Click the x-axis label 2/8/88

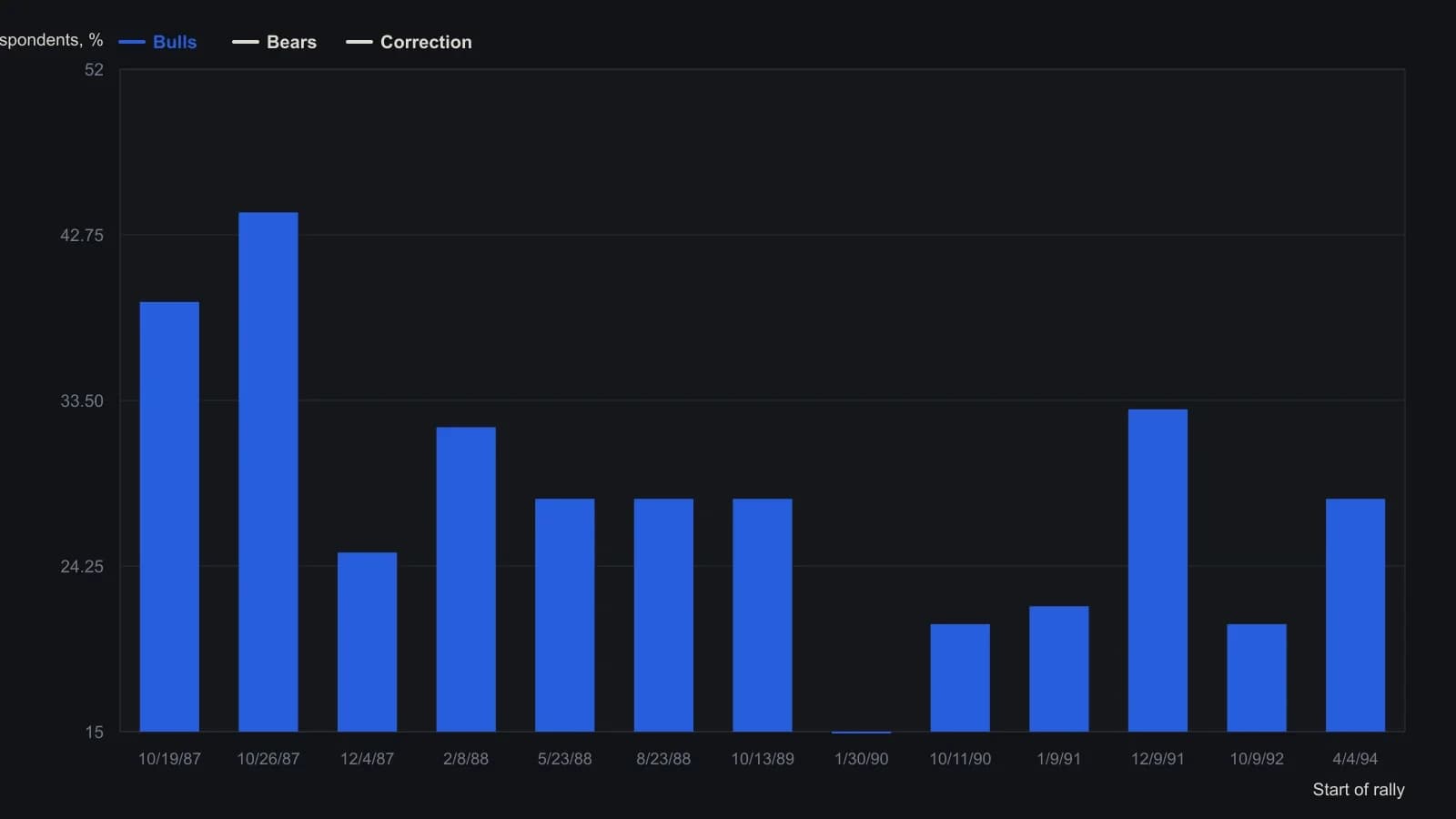pyautogui.click(x=466, y=759)
